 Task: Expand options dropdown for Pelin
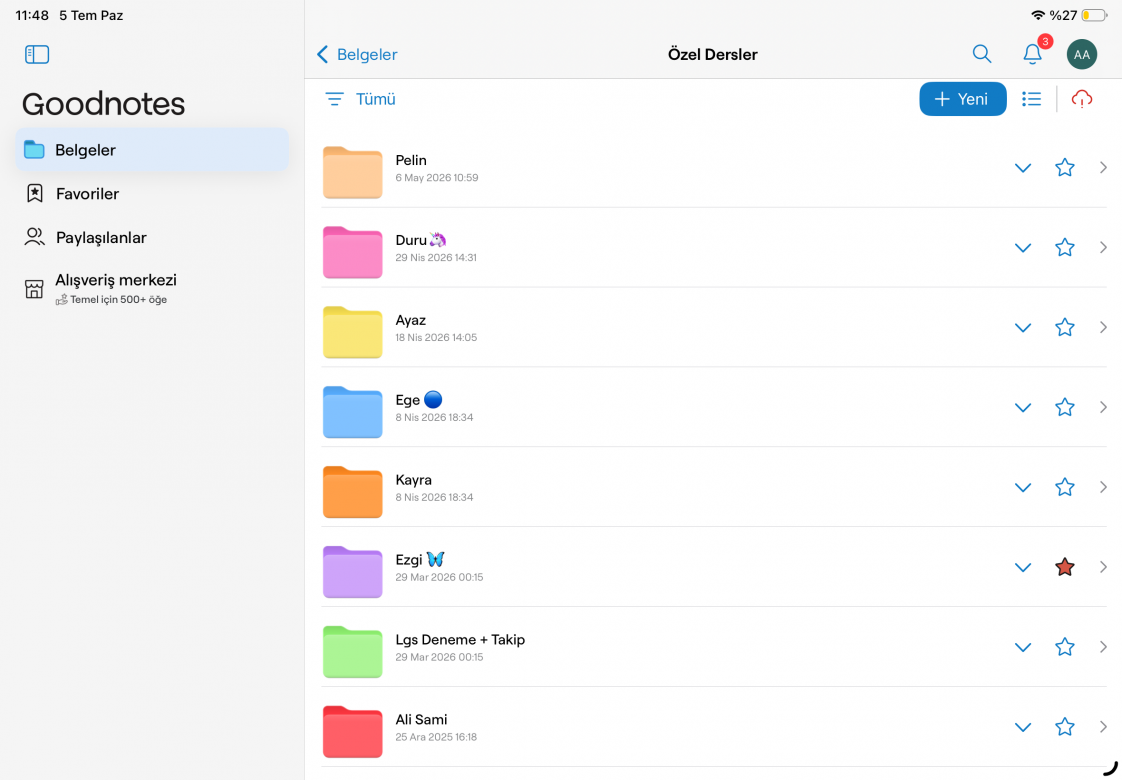coord(1023,168)
